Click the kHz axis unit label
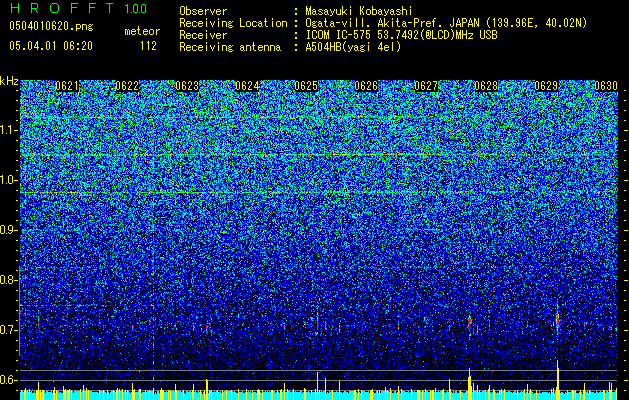 [9, 81]
